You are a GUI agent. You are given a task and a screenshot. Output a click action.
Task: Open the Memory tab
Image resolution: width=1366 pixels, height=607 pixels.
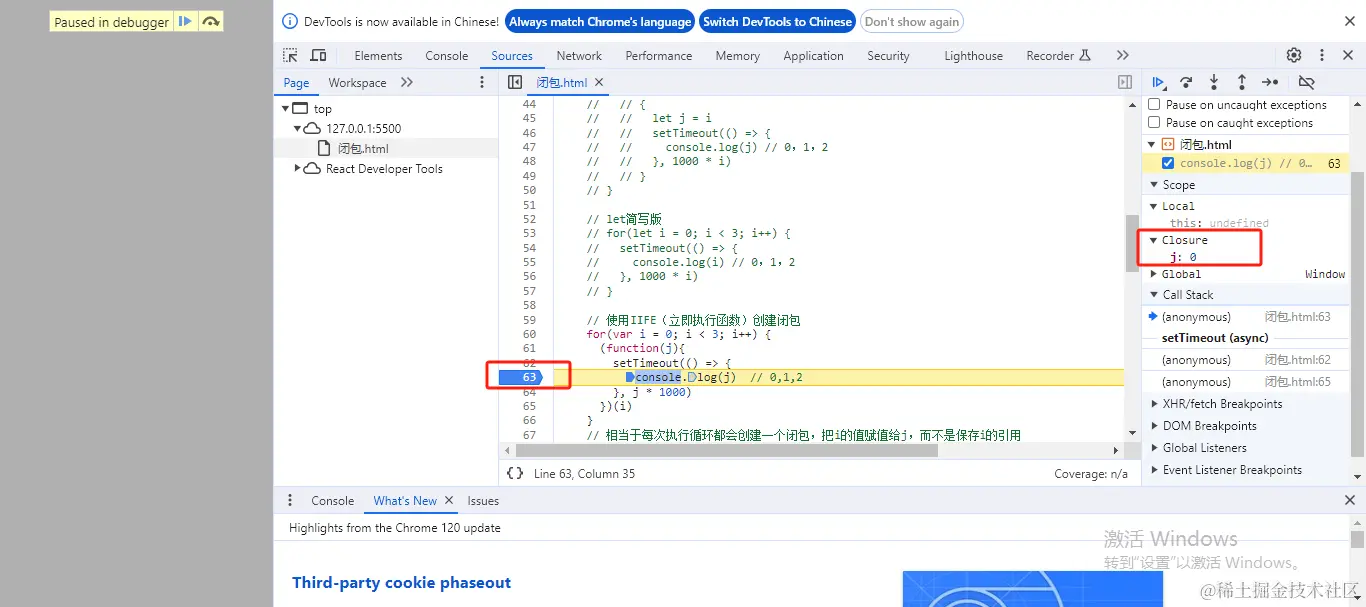pyautogui.click(x=738, y=56)
